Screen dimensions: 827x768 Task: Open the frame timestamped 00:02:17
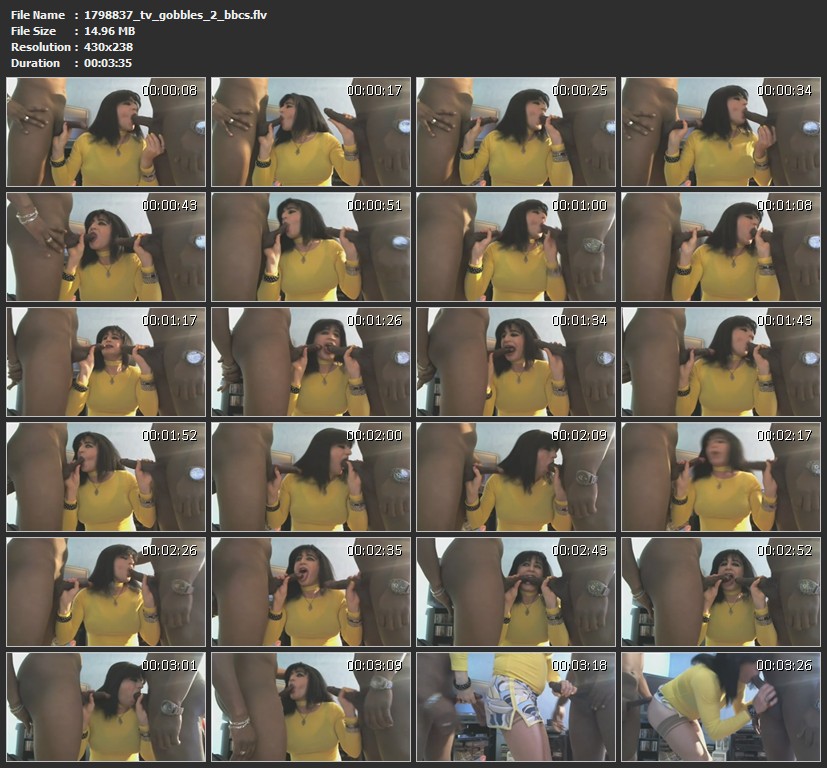coord(720,477)
